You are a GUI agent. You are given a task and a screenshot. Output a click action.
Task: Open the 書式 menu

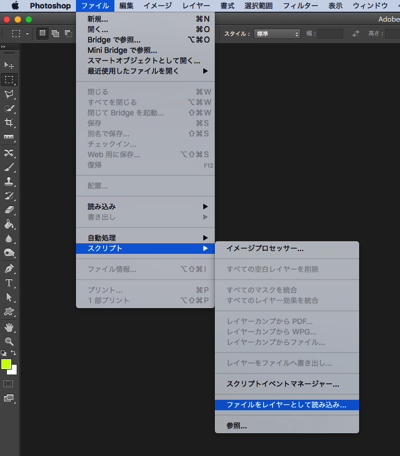coord(227,6)
